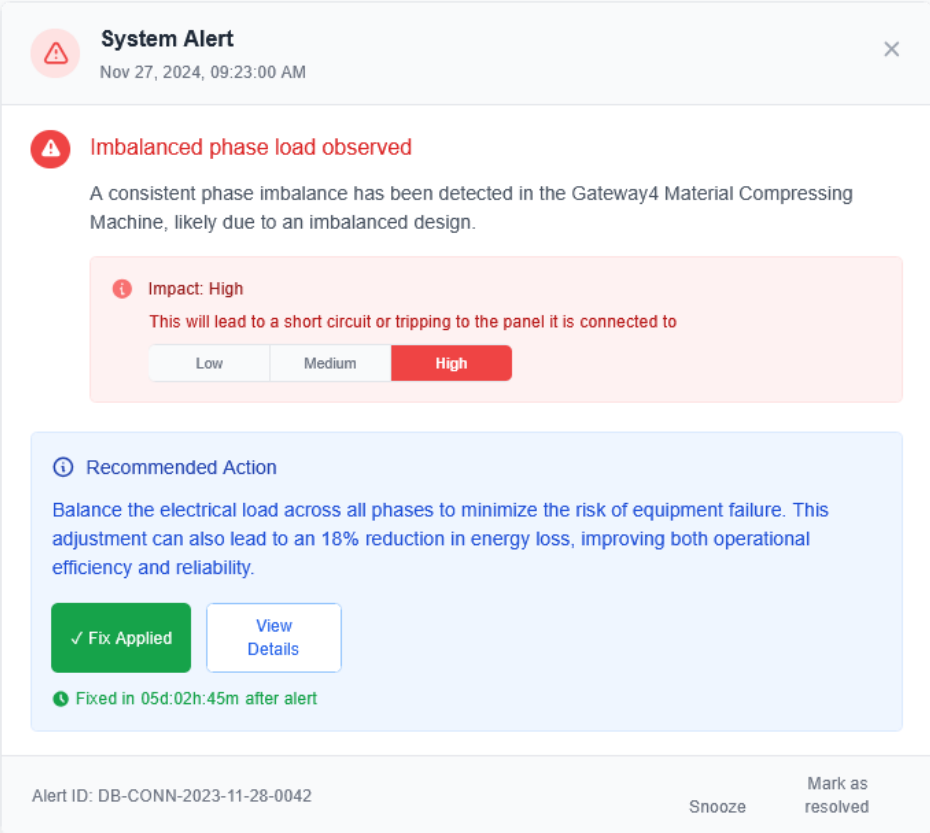The height and width of the screenshot is (833, 930).
Task: Click the red warning icon beside the alert title
Action: [50, 149]
